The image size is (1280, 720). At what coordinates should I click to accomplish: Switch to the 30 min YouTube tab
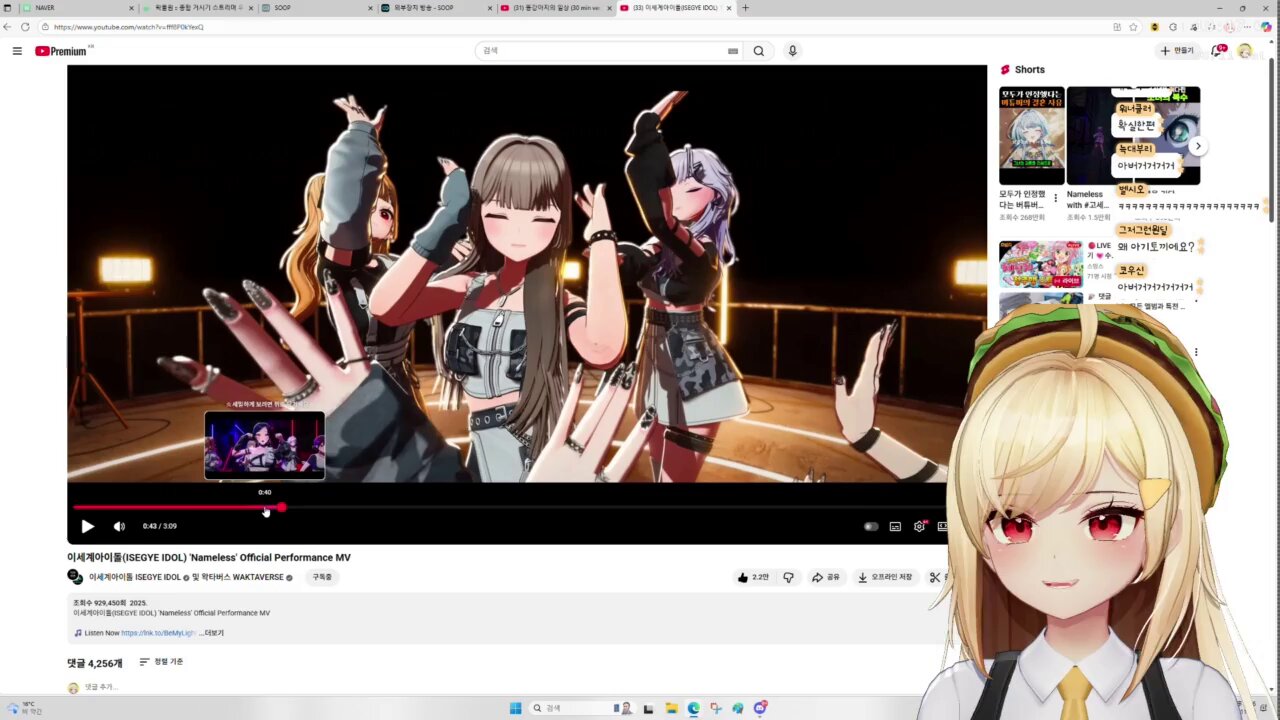(x=555, y=8)
